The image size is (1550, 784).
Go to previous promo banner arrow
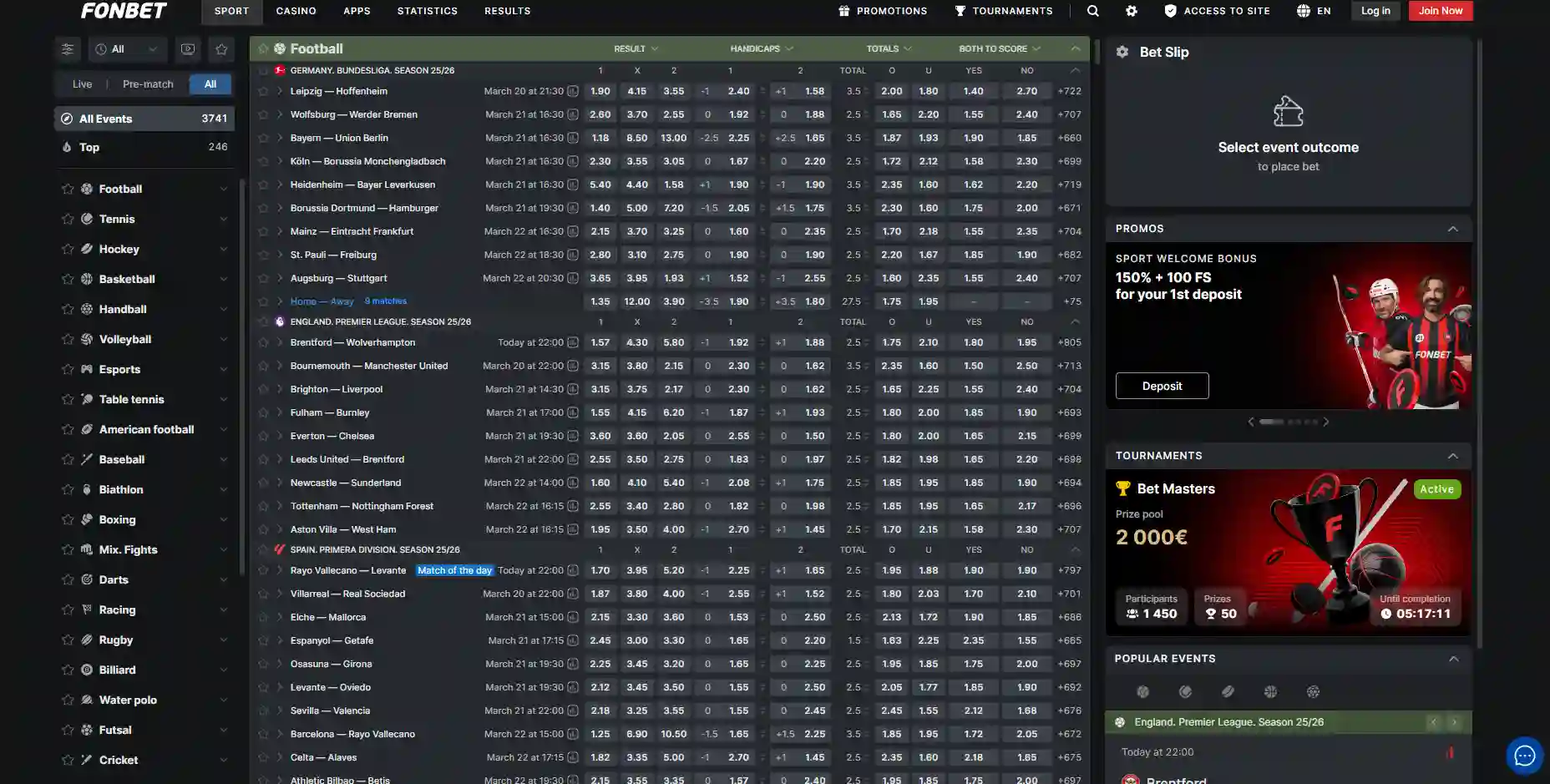pos(1251,422)
